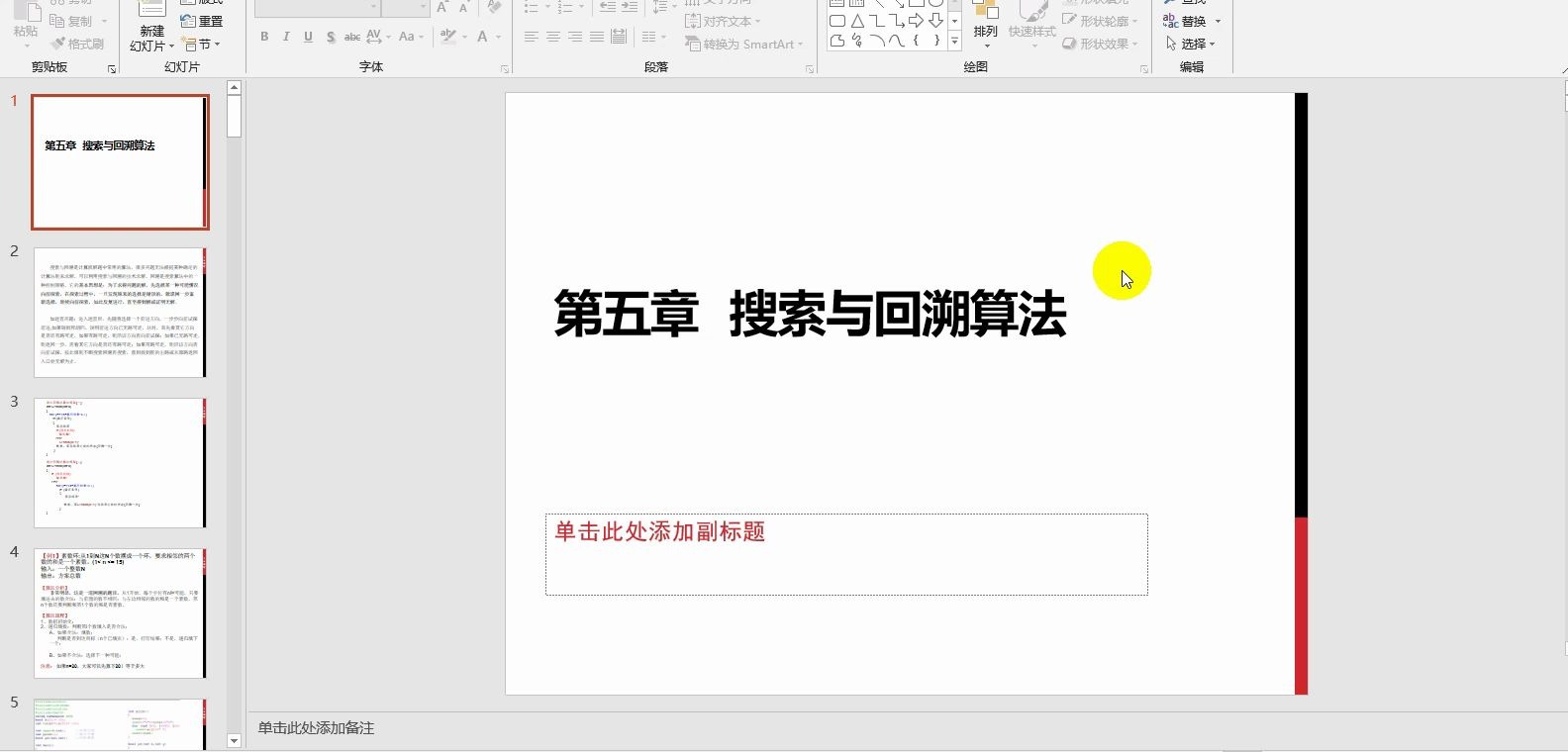Select the left brace shape
Image resolution: width=1568 pixels, height=752 pixels.
pyautogui.click(x=916, y=41)
